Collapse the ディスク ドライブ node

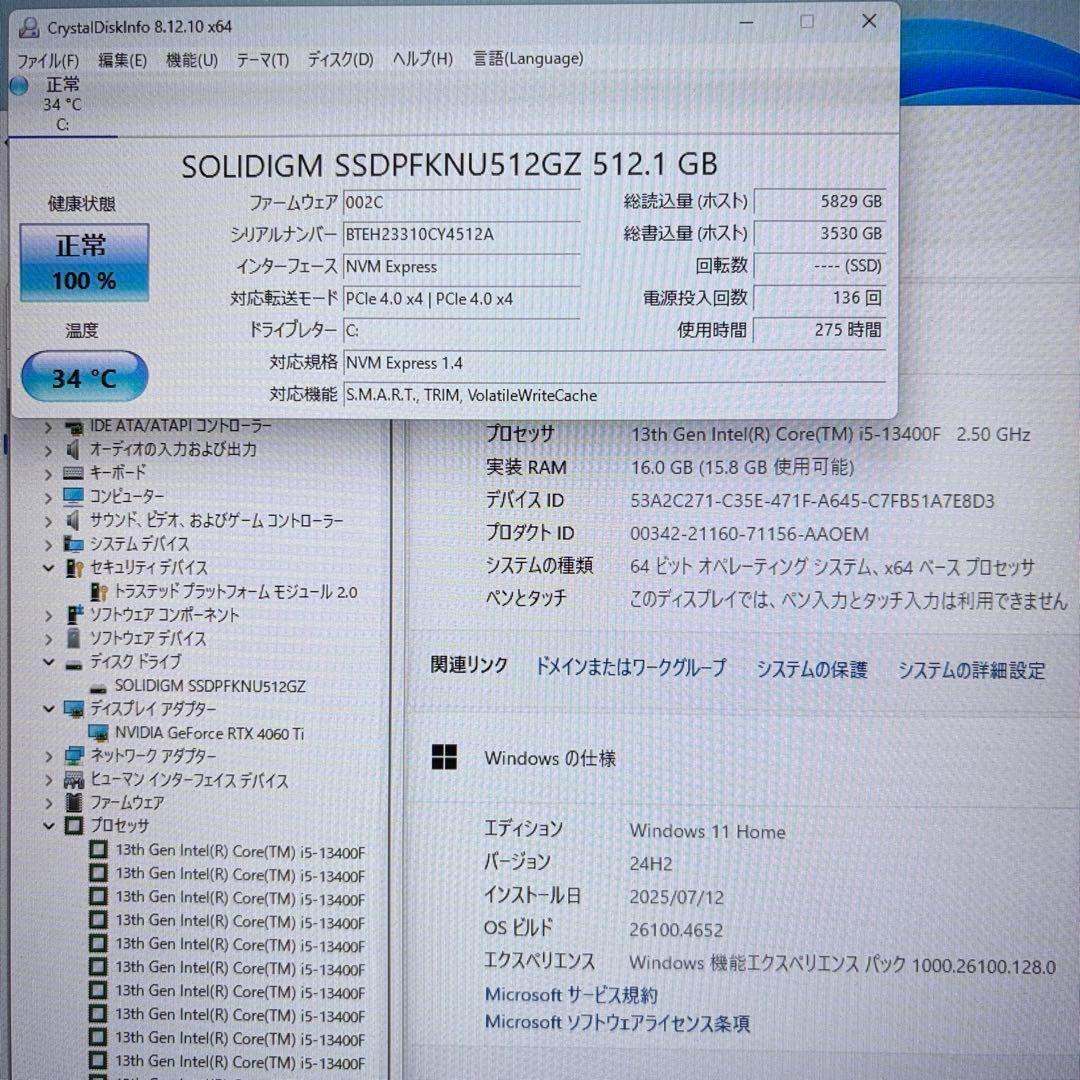[48, 662]
